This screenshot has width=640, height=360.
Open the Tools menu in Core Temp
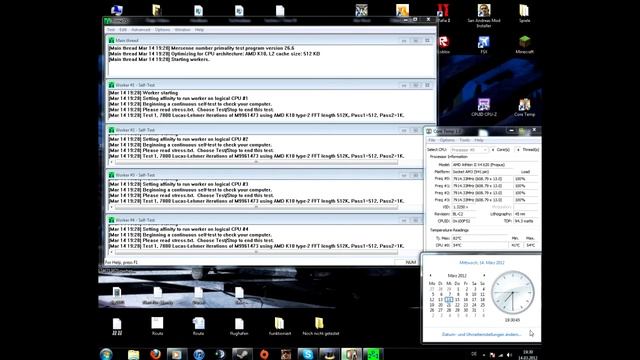coord(464,140)
